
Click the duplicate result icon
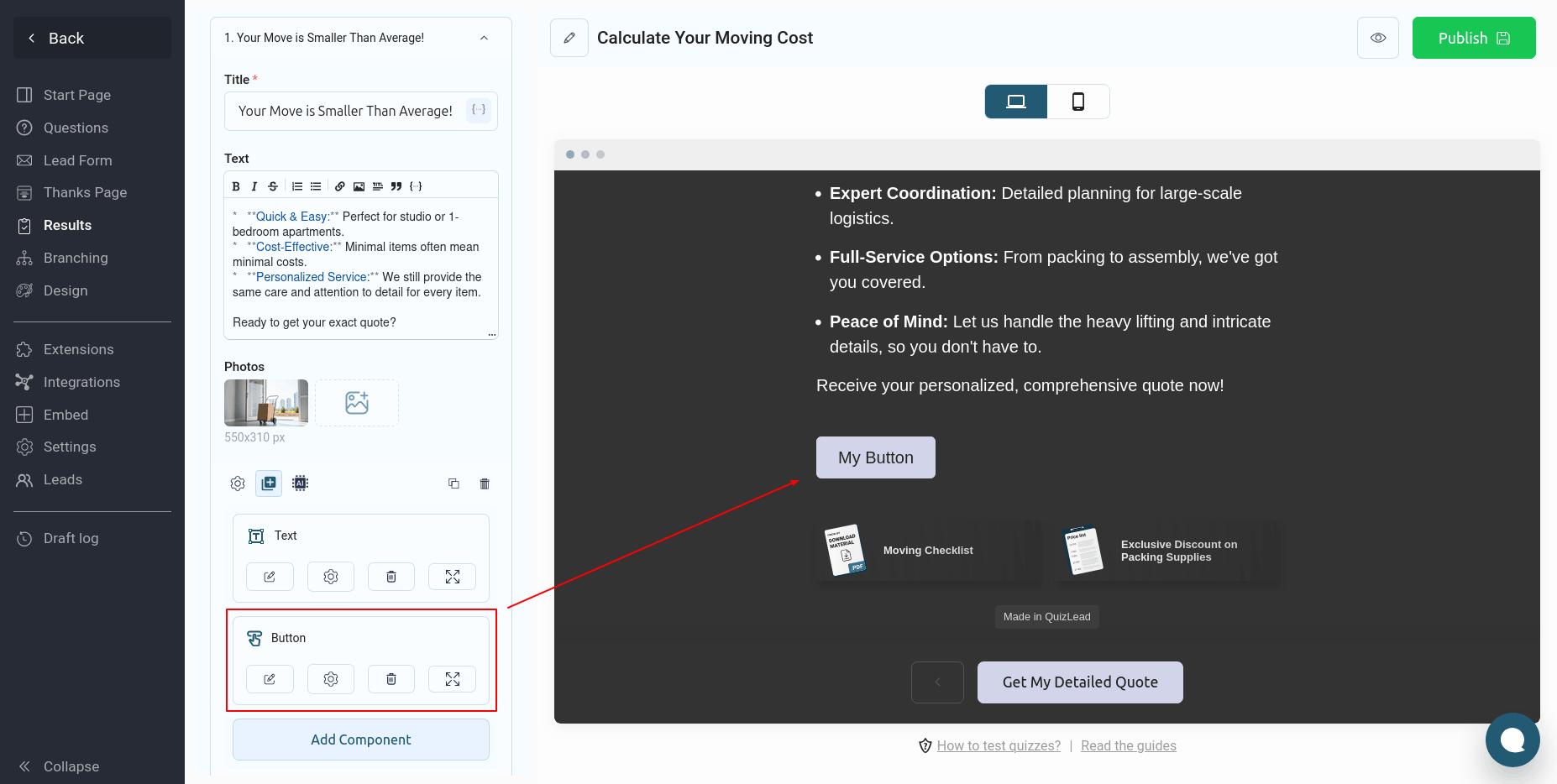pos(453,483)
